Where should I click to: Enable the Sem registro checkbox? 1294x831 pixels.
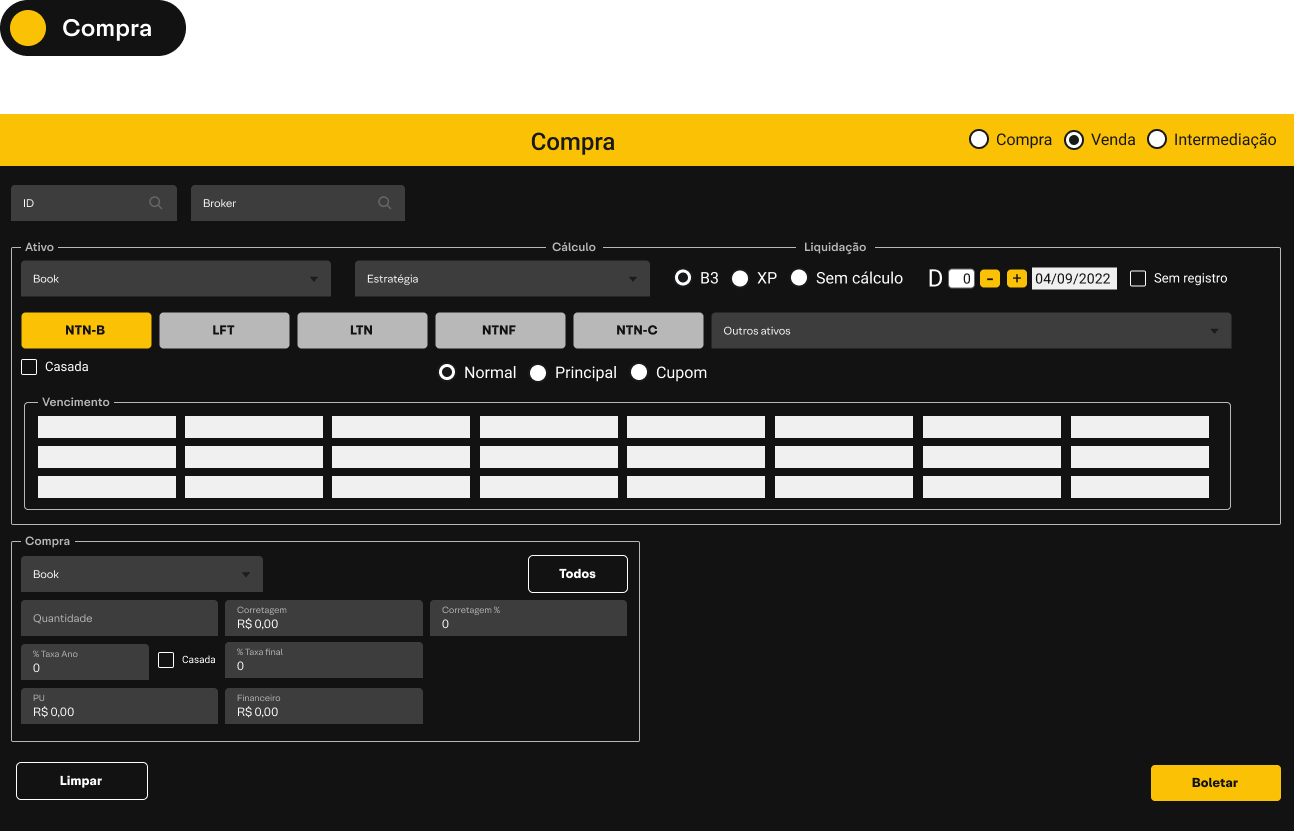(1138, 279)
